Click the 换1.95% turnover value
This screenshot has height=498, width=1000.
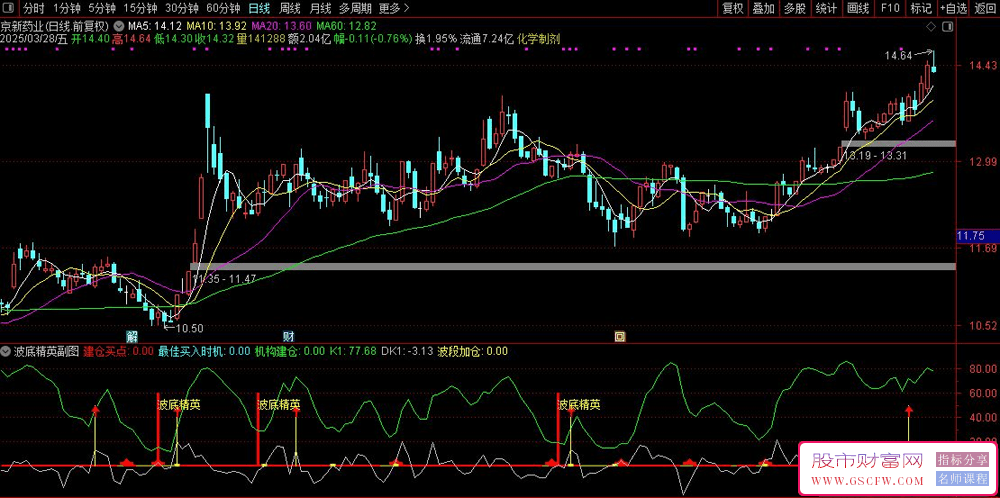[436, 38]
